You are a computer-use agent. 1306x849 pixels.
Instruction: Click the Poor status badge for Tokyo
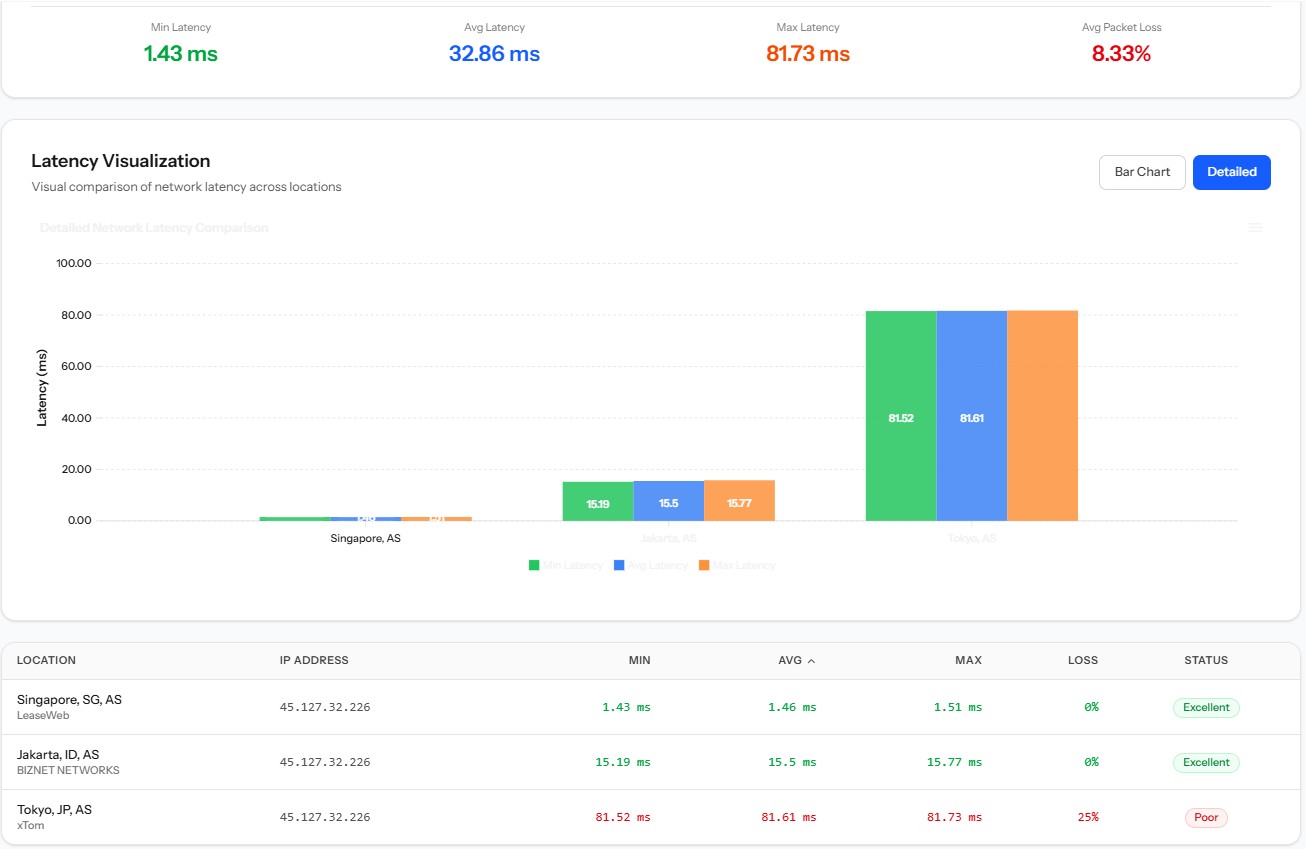(x=1206, y=817)
